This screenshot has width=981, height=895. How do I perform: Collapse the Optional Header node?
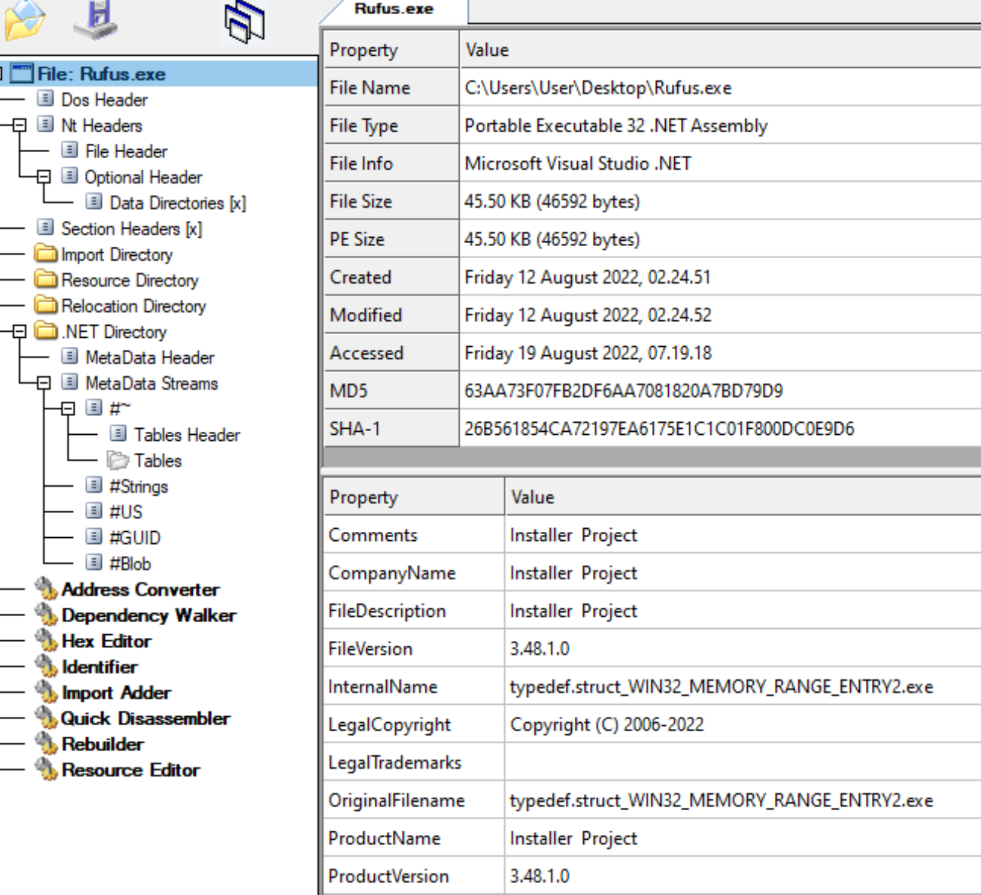point(43,177)
